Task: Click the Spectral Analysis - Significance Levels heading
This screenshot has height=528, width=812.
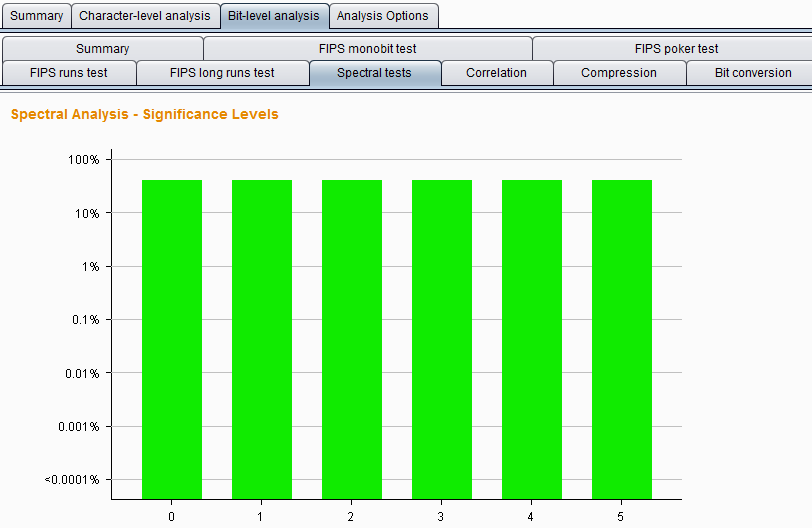Action: coord(145,115)
